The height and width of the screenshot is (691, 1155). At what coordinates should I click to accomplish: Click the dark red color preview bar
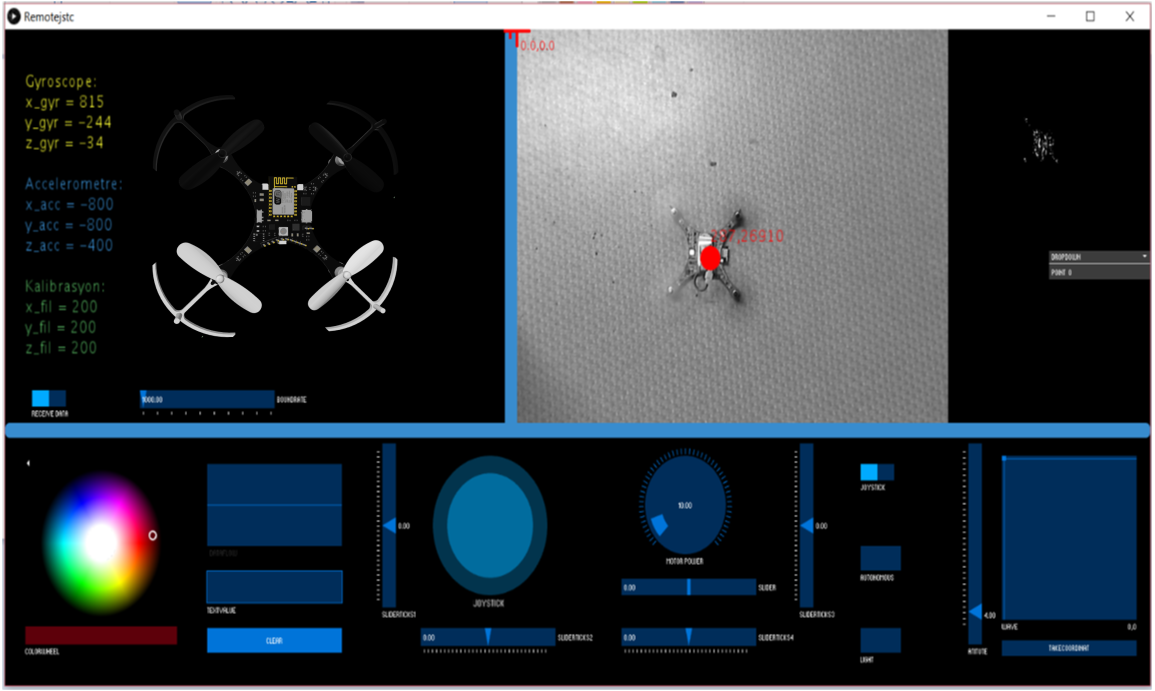click(101, 636)
